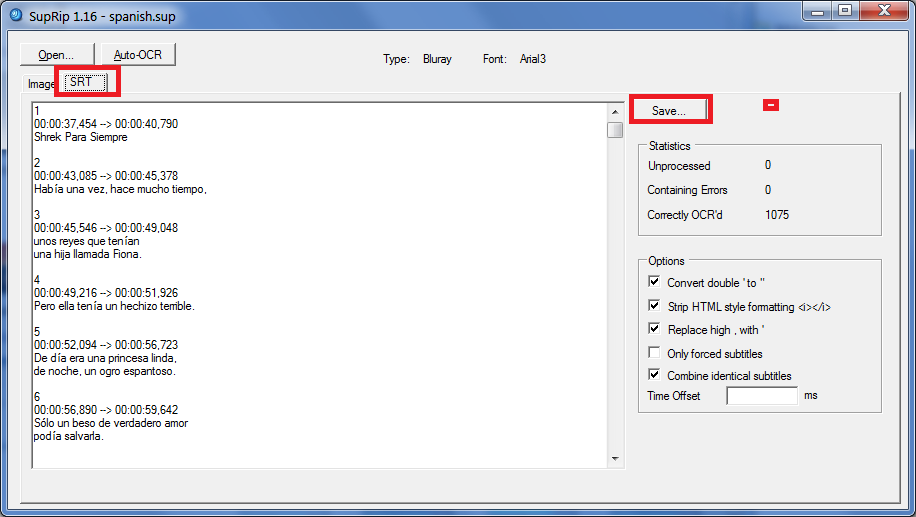Click the line 'Había una vez, hace mucho tiempo,'

pos(120,189)
